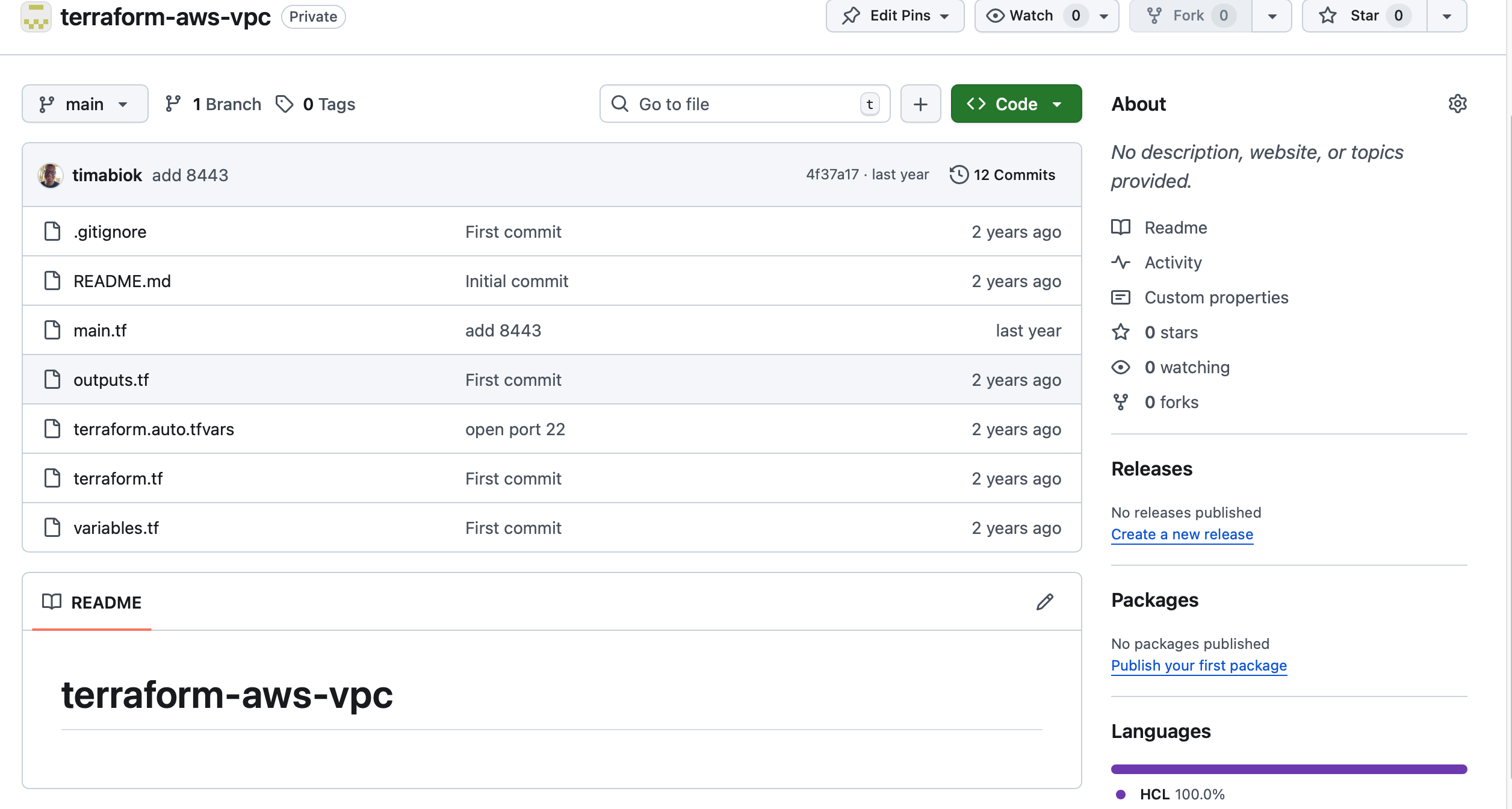Open the Releases heading link
Image resolution: width=1512 pixels, height=809 pixels.
point(1151,469)
